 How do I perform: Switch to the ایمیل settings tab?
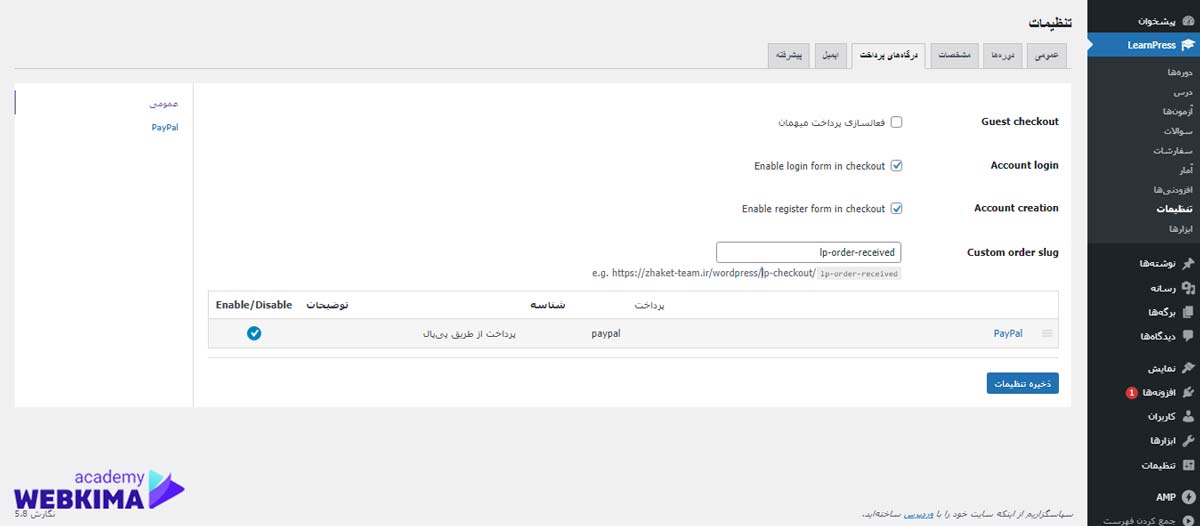pos(831,55)
